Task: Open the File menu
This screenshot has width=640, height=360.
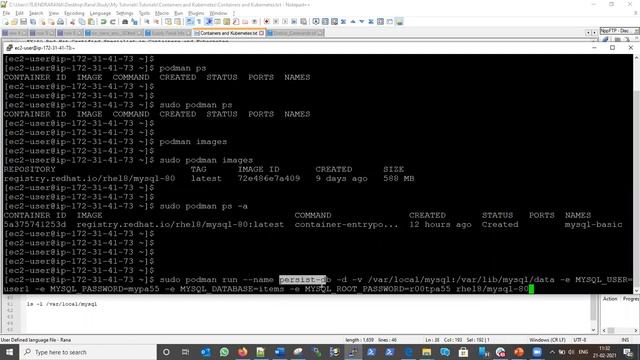Action: point(6,13)
